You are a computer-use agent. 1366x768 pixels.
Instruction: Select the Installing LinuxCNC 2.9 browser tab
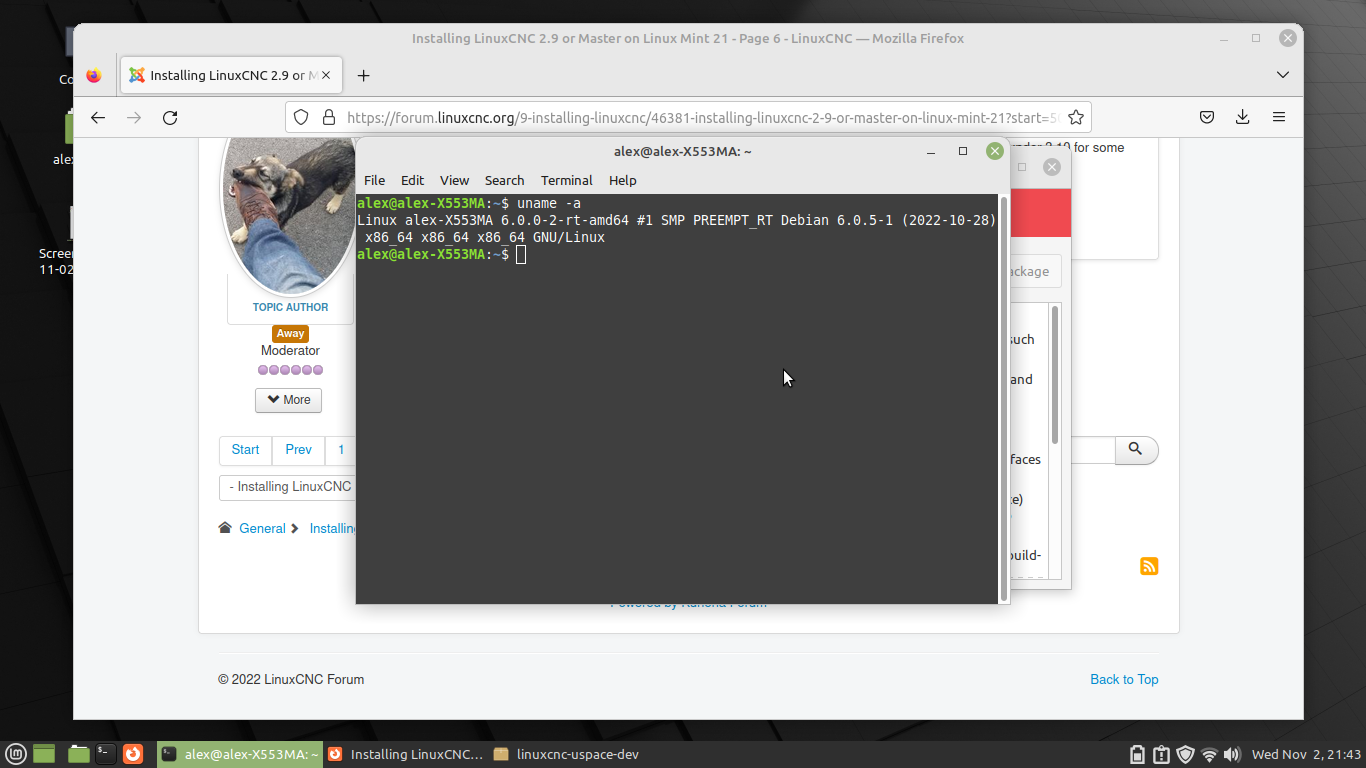[x=233, y=75]
